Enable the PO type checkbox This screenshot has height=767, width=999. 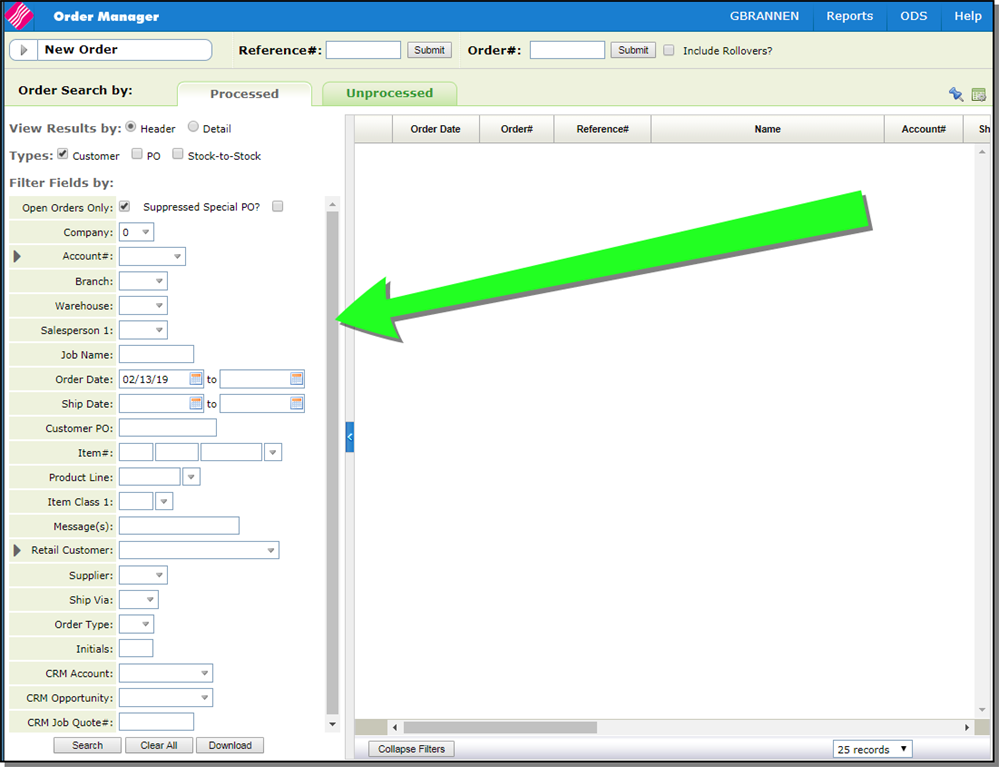click(137, 154)
